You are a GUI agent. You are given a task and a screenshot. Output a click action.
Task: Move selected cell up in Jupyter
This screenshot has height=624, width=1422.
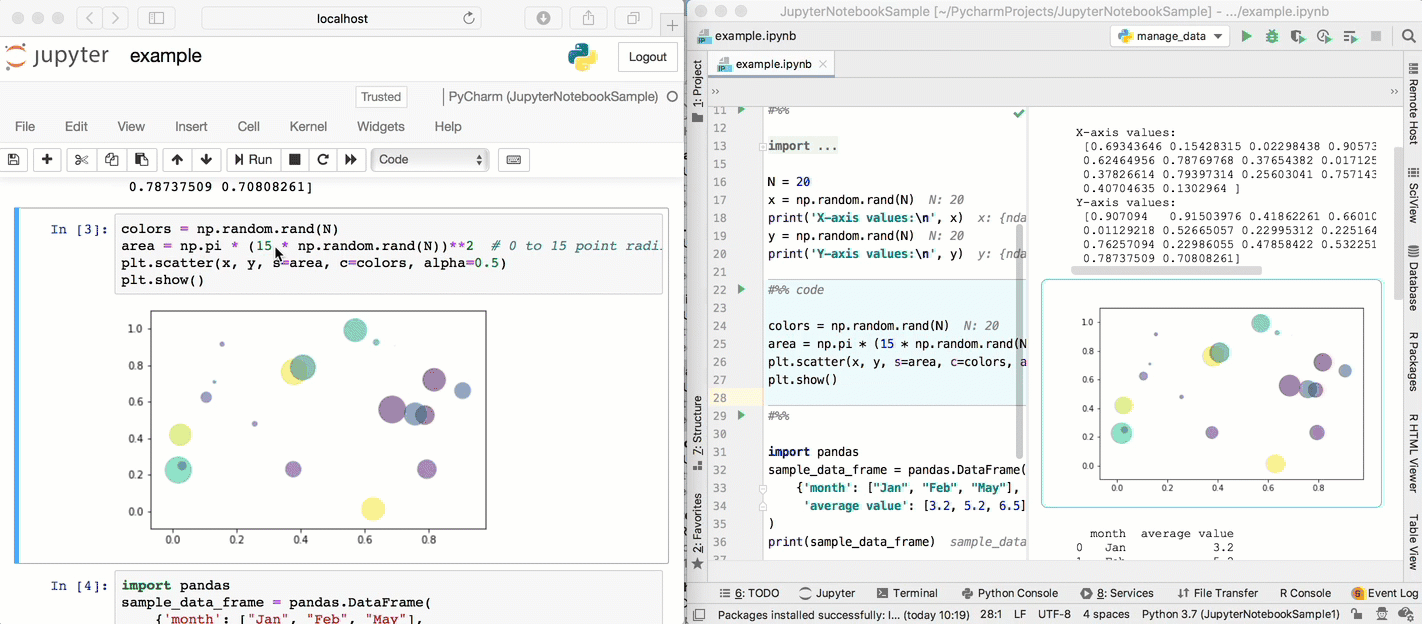pyautogui.click(x=177, y=159)
